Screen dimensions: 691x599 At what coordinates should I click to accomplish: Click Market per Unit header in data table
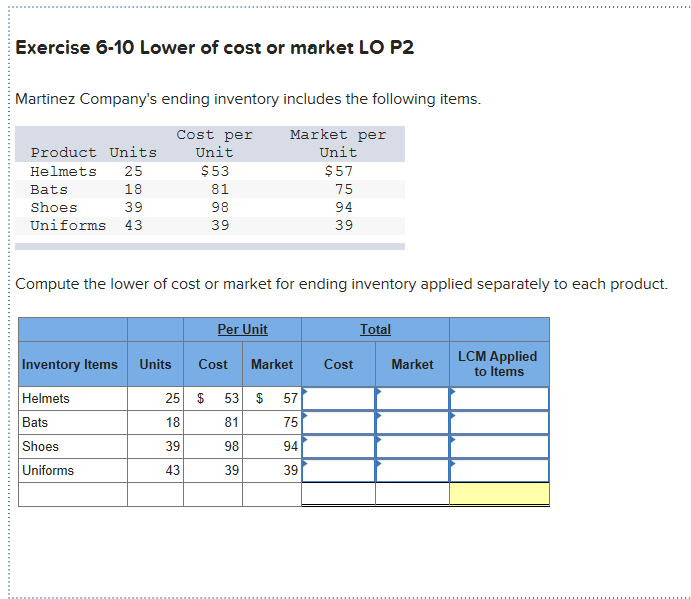338,144
